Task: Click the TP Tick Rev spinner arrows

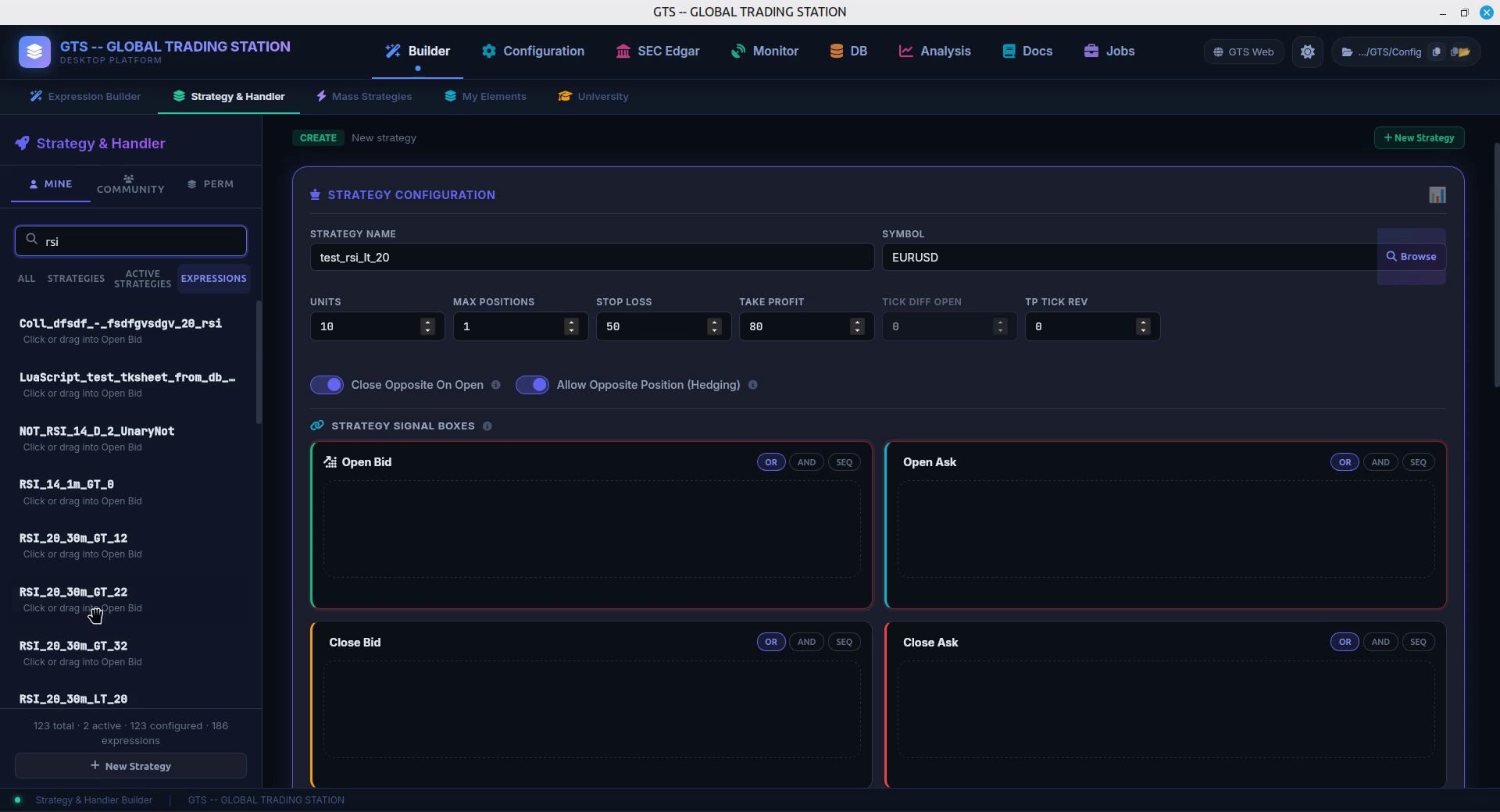Action: [x=1143, y=326]
